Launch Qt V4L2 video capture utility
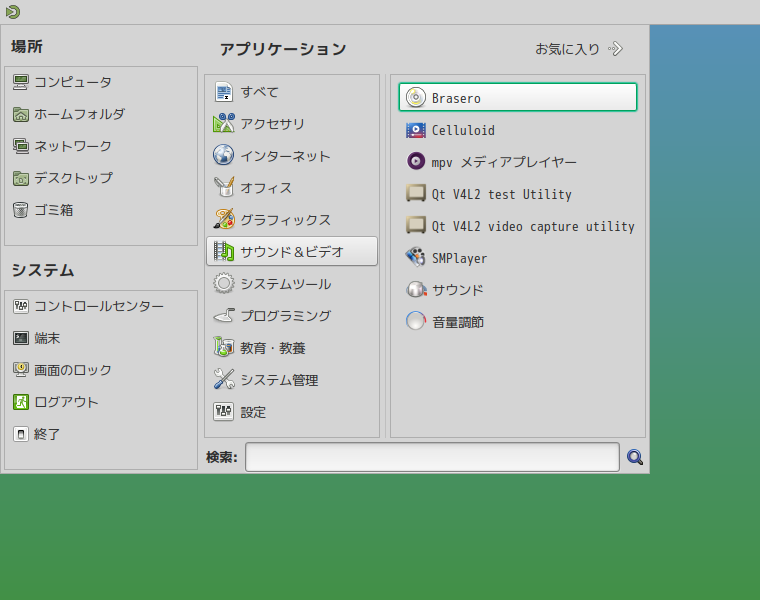The height and width of the screenshot is (600, 760). (518, 226)
